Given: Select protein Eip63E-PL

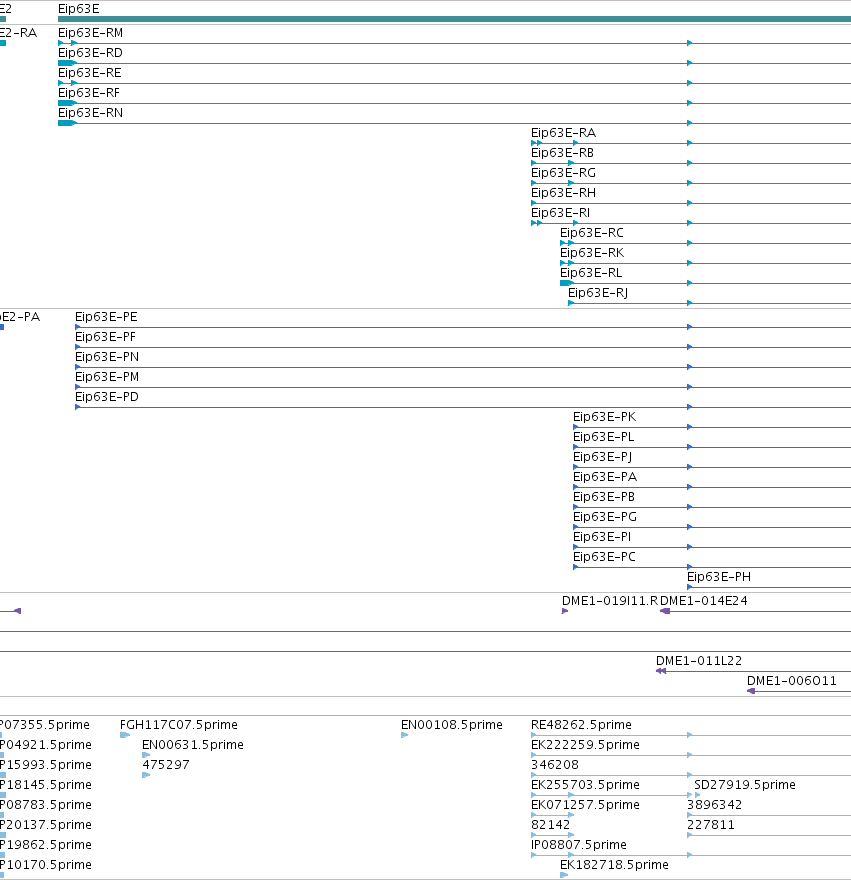Looking at the screenshot, I should tap(603, 437).
